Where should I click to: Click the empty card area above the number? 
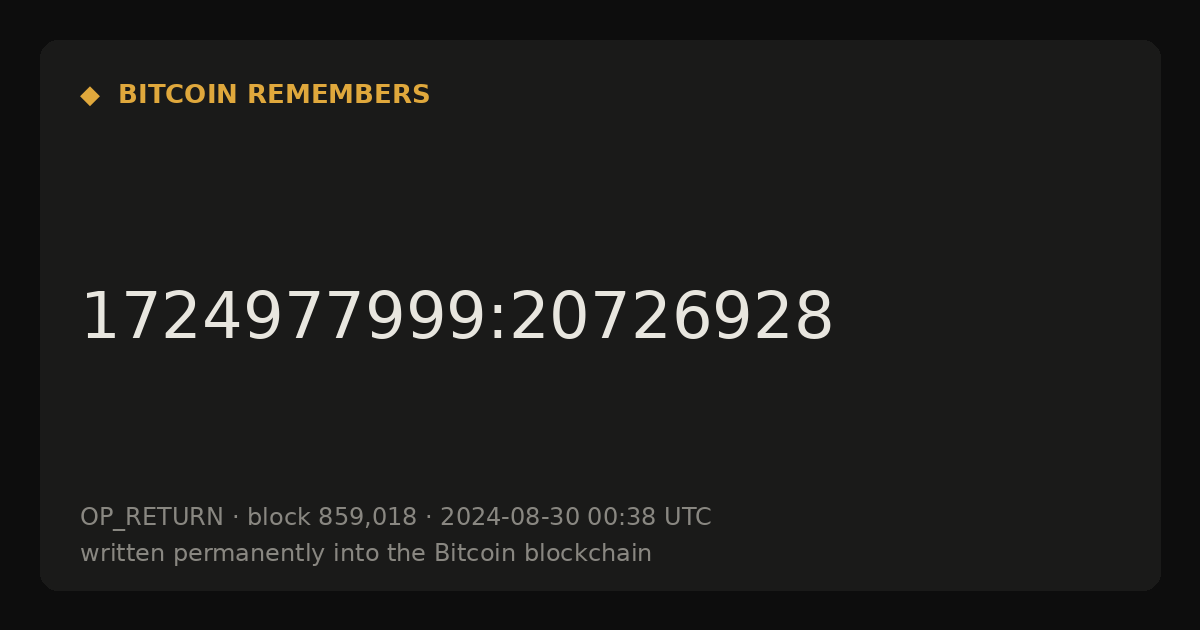pos(600,200)
